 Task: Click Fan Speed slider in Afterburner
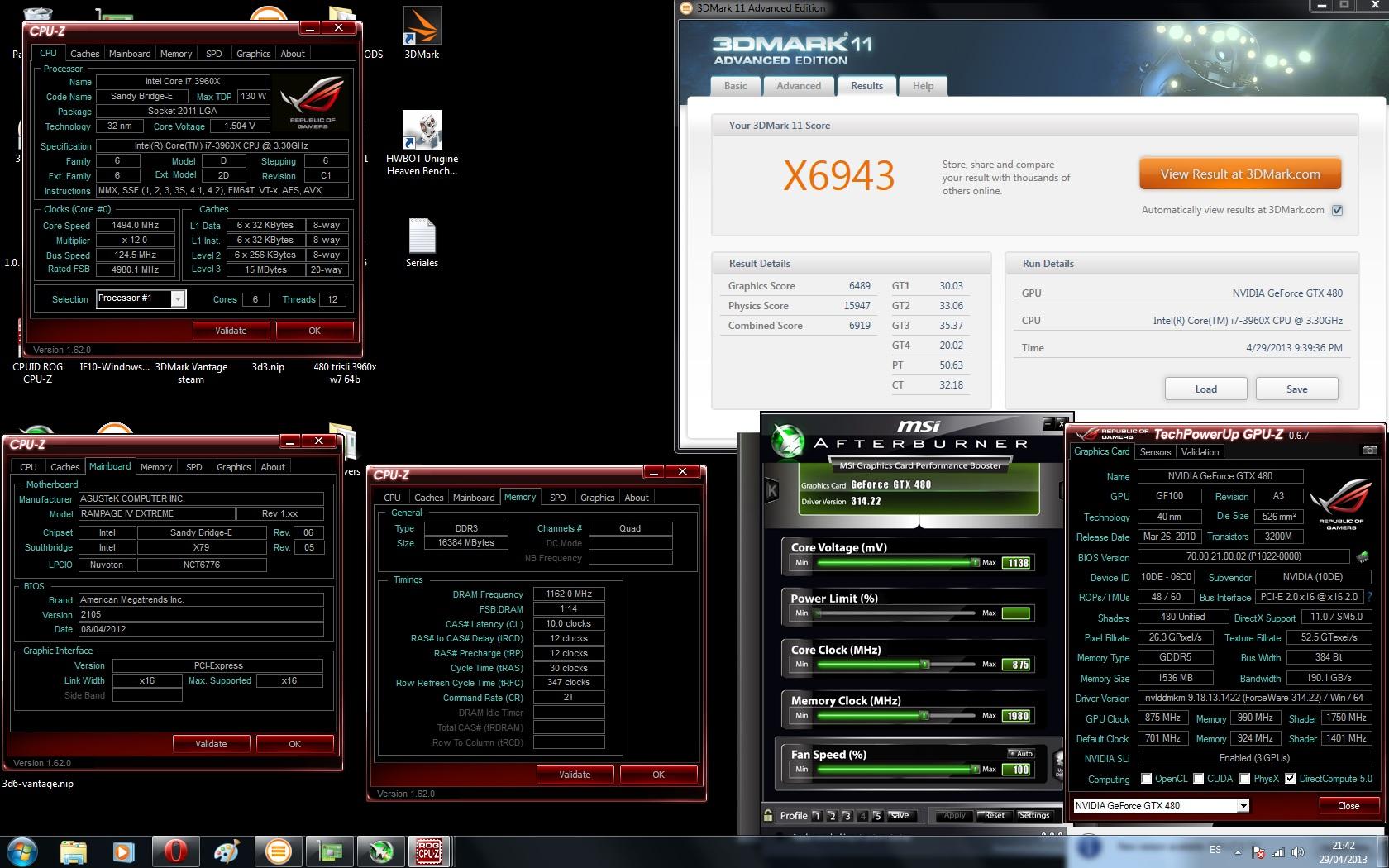897,770
